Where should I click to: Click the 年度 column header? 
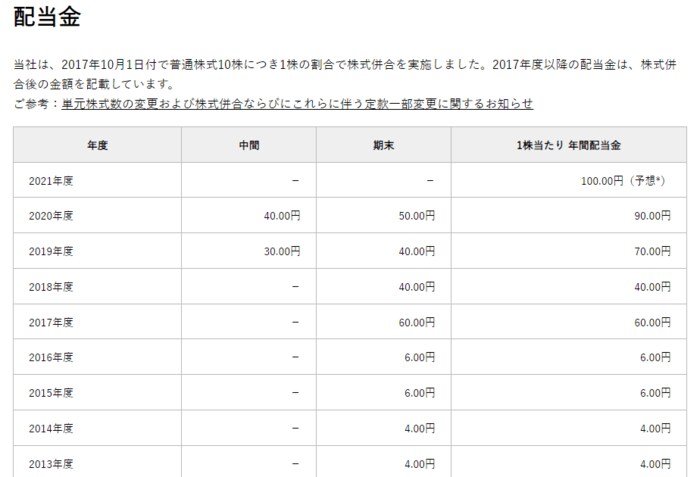[97, 145]
